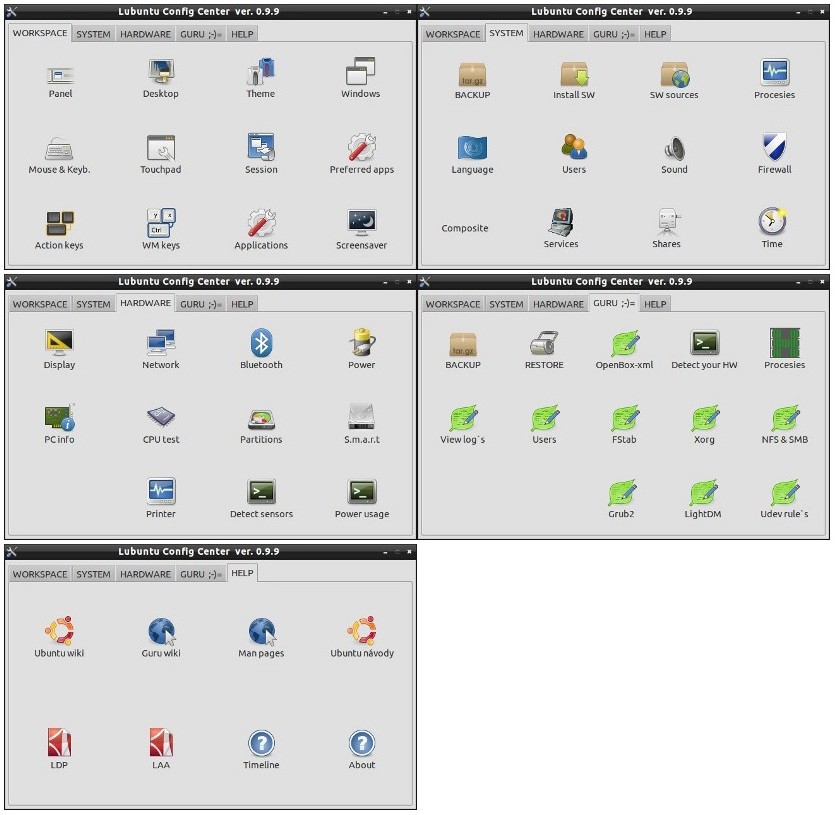
Task: Edit Grub2 icon
Action: (x=622, y=492)
